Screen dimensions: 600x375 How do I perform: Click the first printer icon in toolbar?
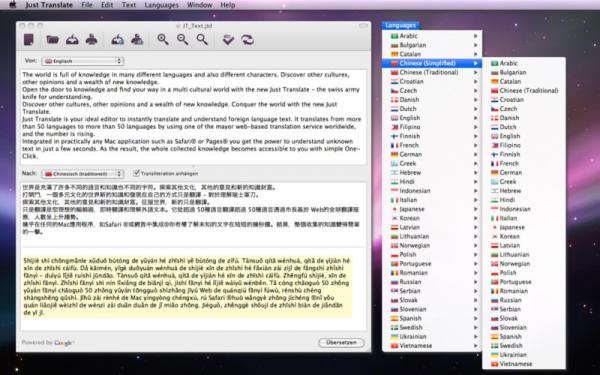click(91, 39)
